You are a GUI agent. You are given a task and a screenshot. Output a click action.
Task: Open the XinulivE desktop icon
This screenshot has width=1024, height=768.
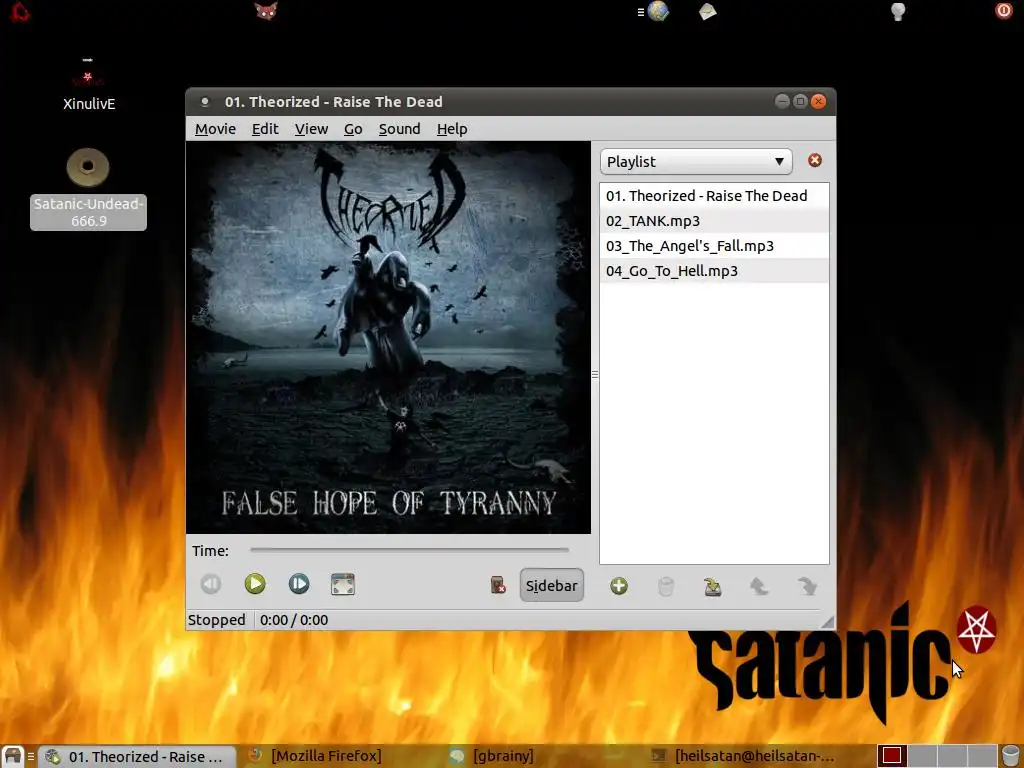pyautogui.click(x=89, y=84)
